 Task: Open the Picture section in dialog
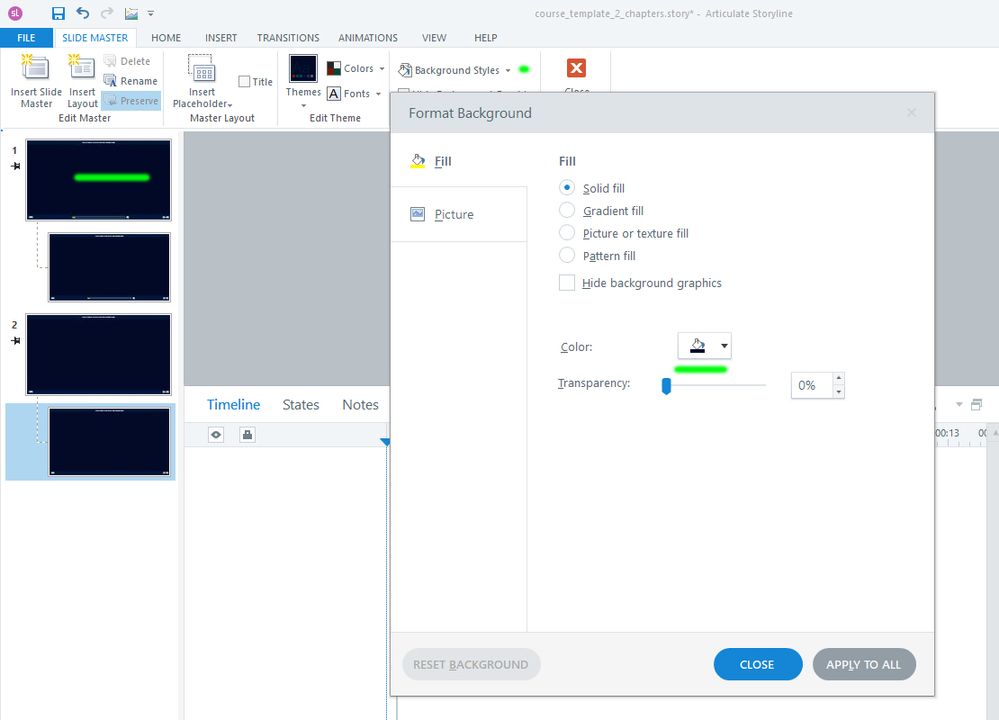[x=454, y=214]
